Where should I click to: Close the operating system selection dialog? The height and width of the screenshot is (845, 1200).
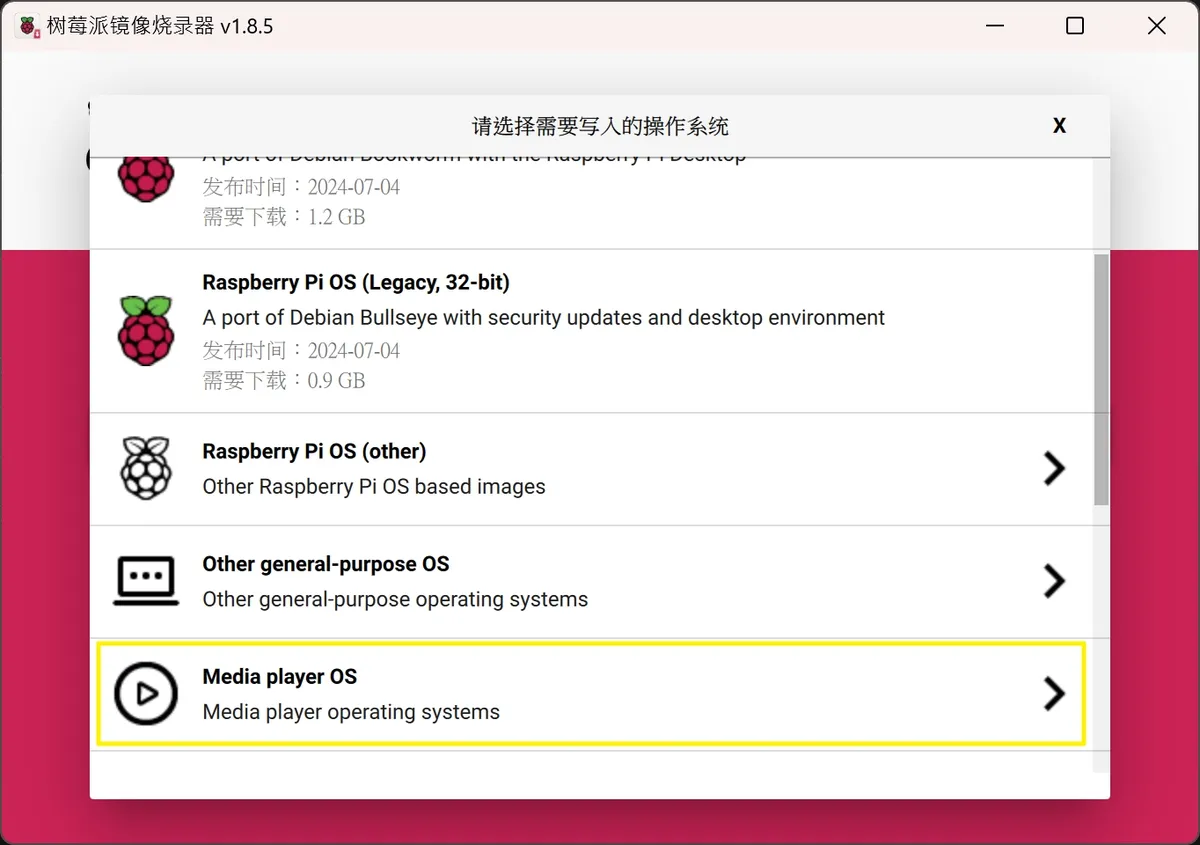click(1059, 126)
